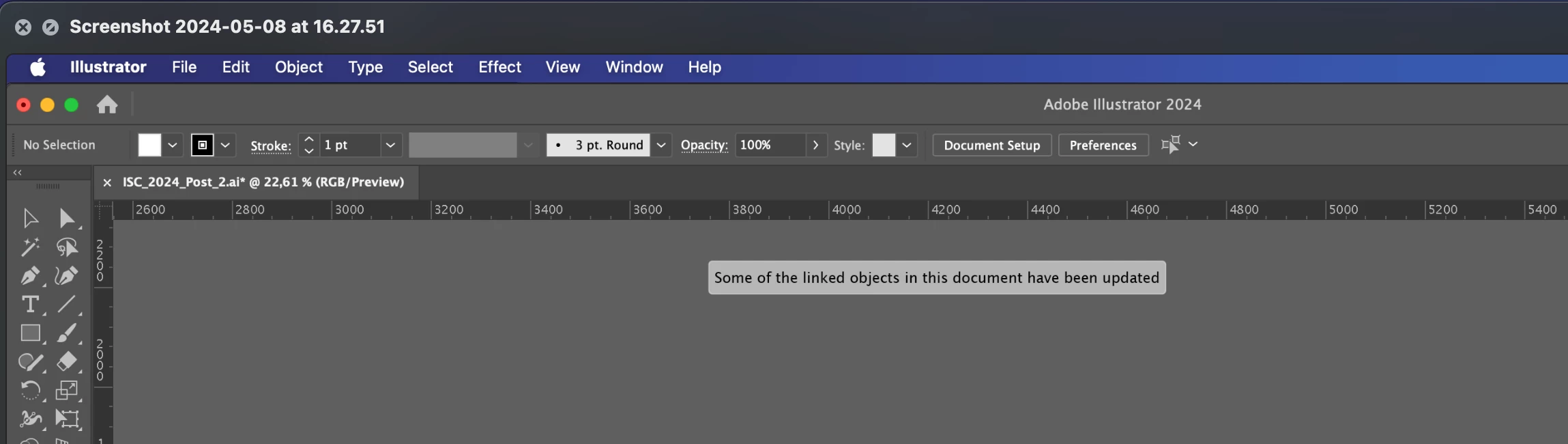
Task: Close the ISC_2024_Post_2.ai document tab
Action: (107, 182)
